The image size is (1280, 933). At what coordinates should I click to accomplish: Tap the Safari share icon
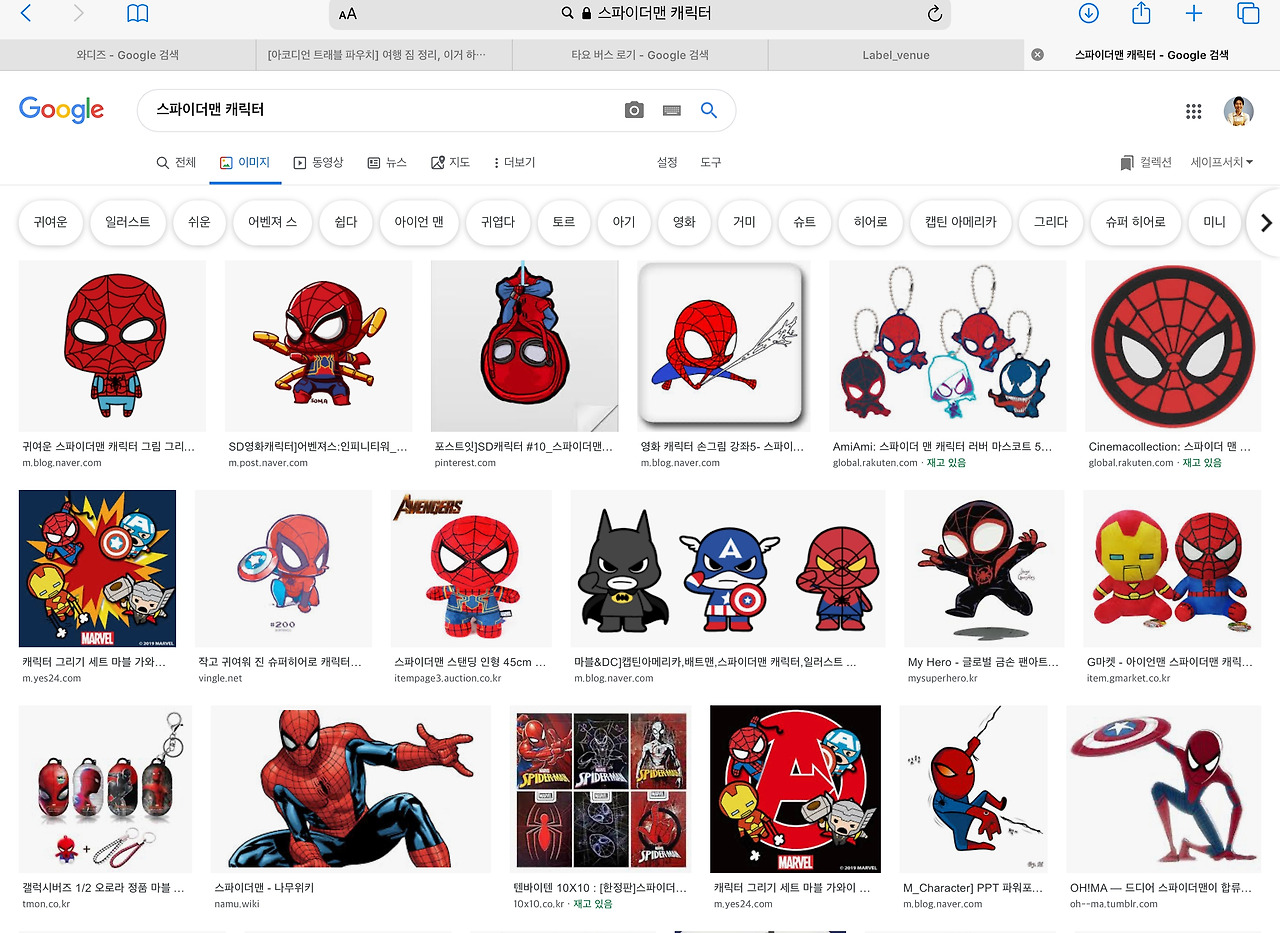pyautogui.click(x=1141, y=13)
